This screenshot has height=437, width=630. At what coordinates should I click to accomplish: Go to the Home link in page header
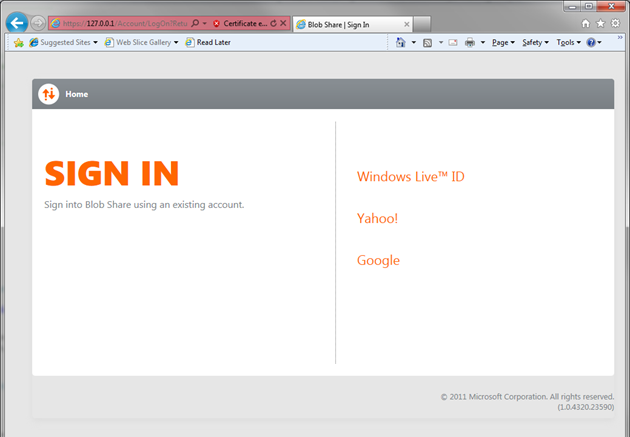tap(77, 94)
